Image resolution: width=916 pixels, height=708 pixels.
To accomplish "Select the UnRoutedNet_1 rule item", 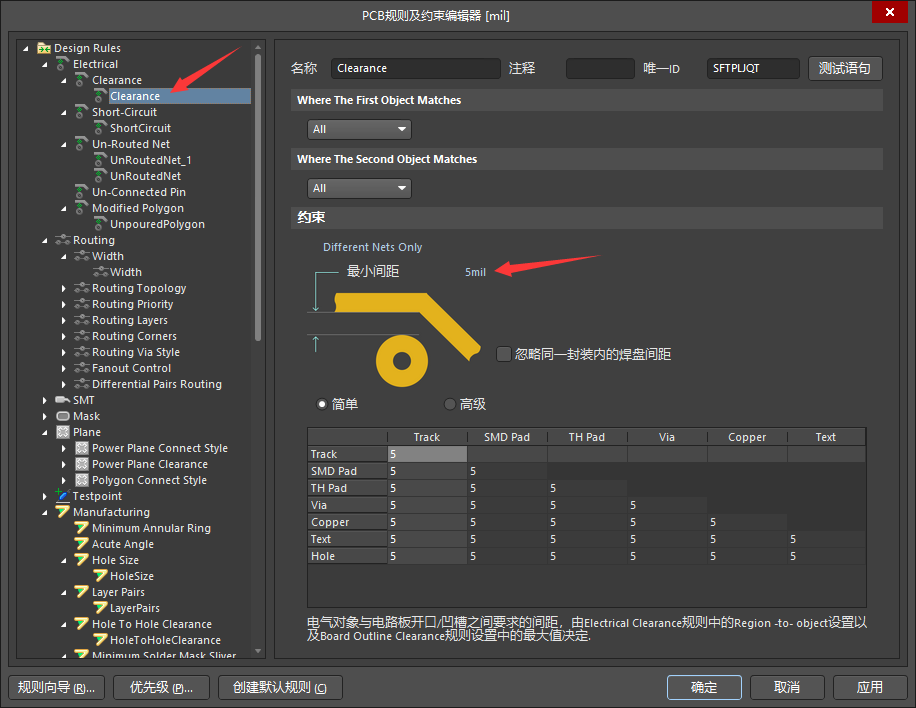I will point(151,160).
